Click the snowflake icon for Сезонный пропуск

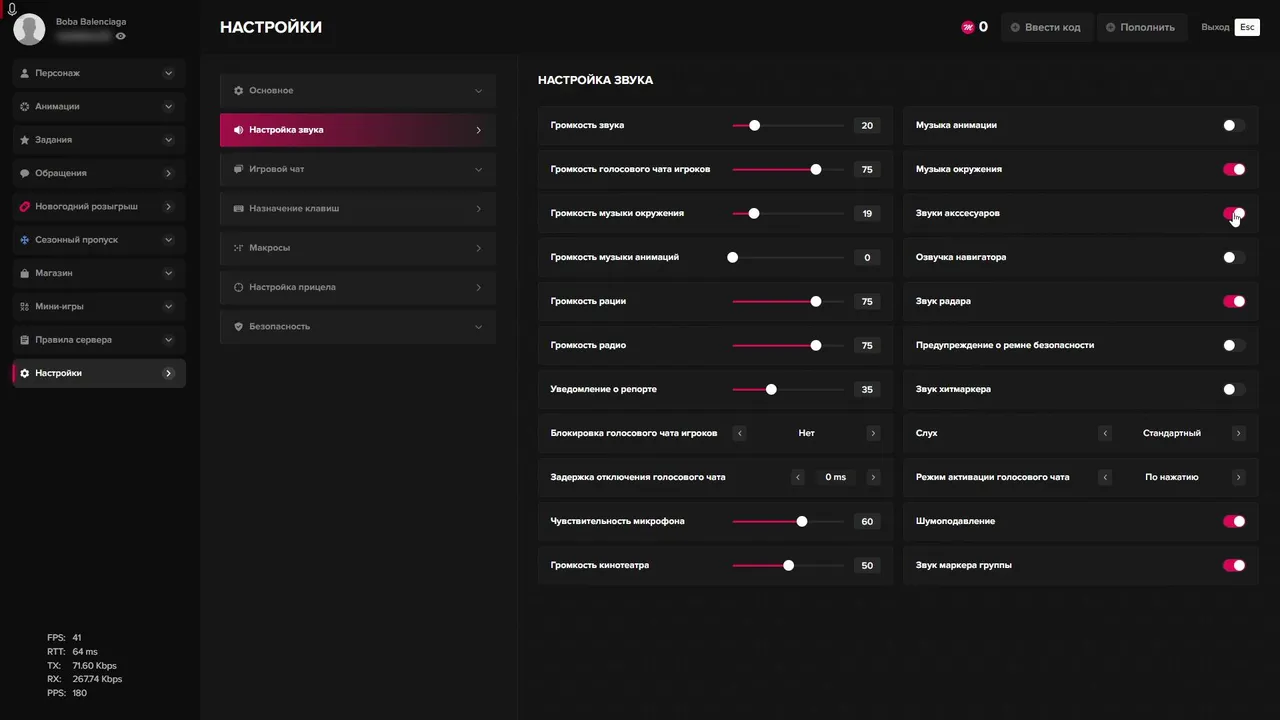[25, 240]
